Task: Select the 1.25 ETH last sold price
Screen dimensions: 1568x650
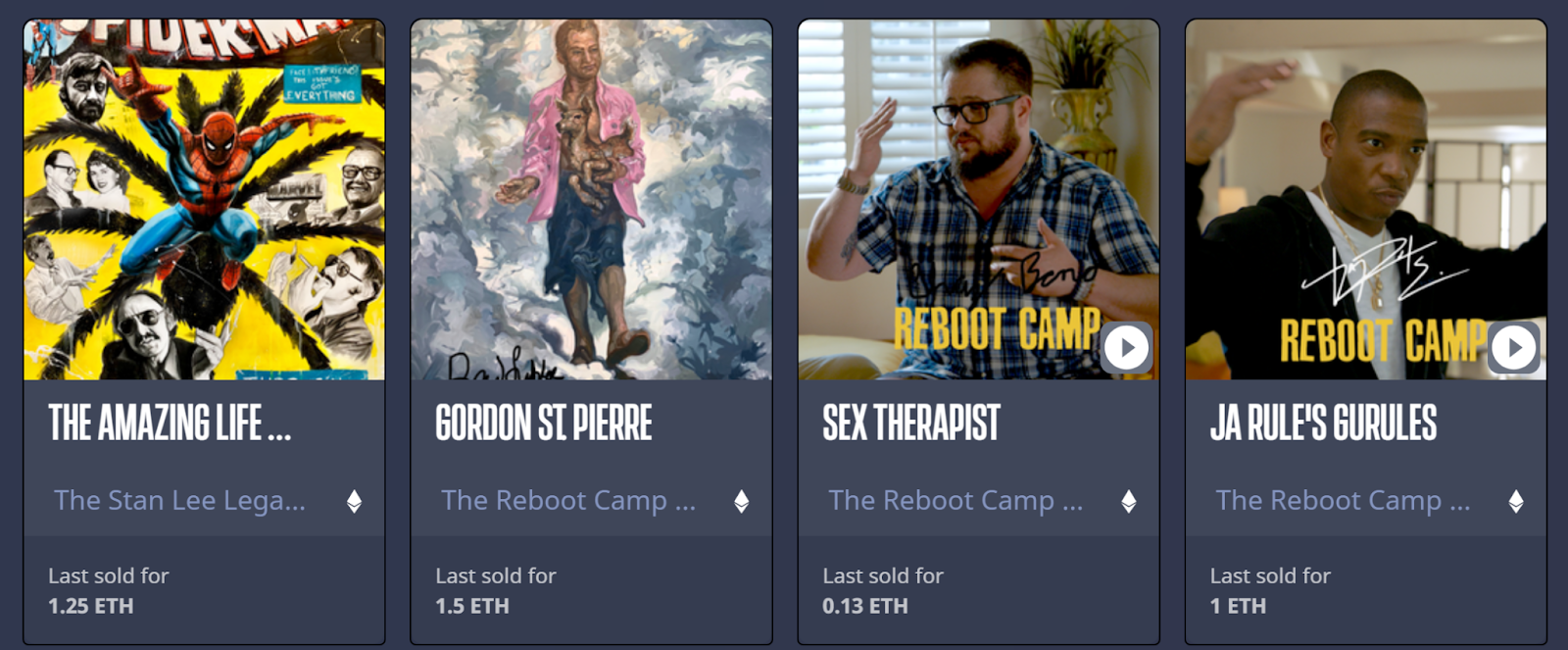Action: pos(91,606)
